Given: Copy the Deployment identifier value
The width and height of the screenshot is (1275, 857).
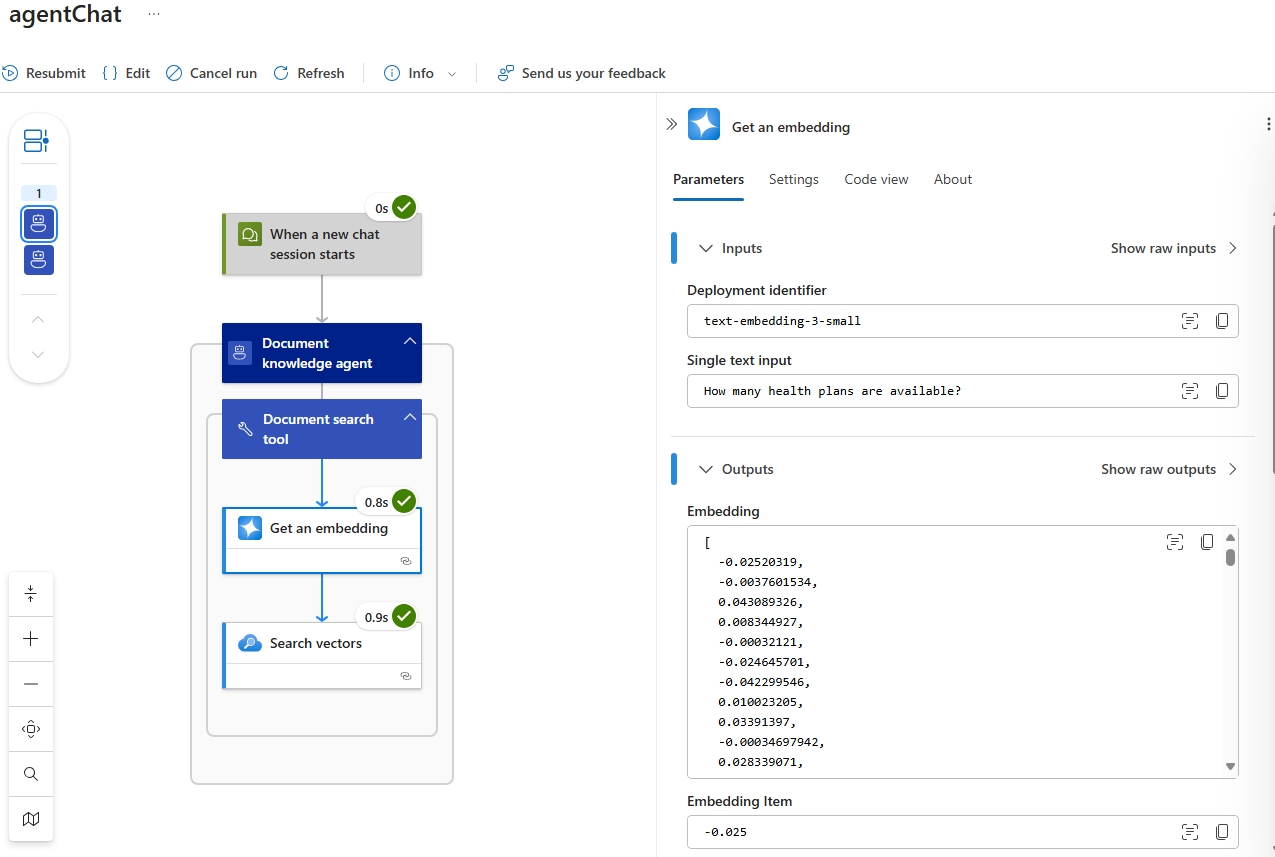Looking at the screenshot, I should tap(1221, 321).
